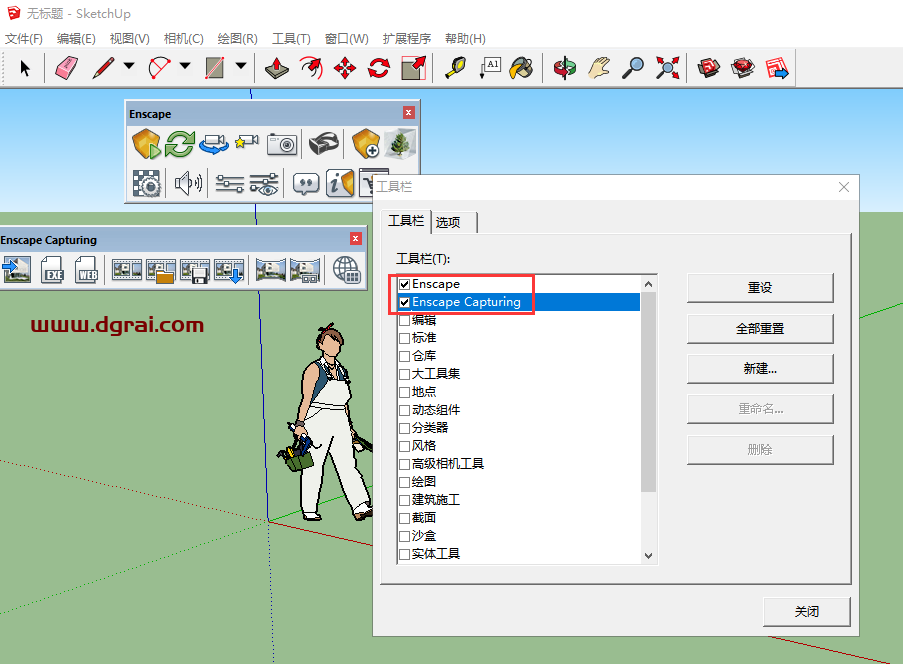Activate the Push/Pull tool
This screenshot has height=664, width=903.
coord(277,68)
